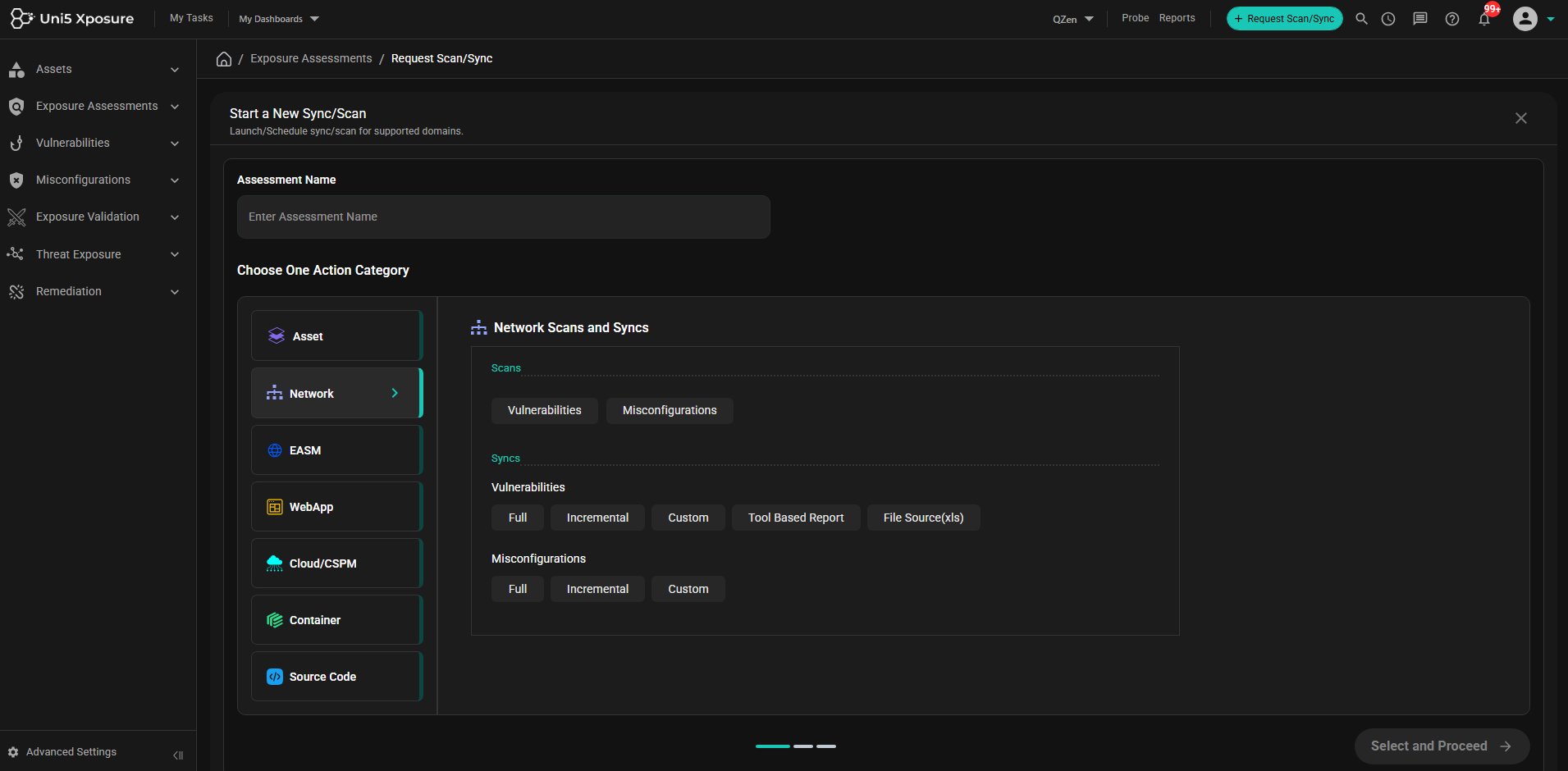The width and height of the screenshot is (1568, 771).
Task: Select the Source Code action category
Action: click(336, 676)
